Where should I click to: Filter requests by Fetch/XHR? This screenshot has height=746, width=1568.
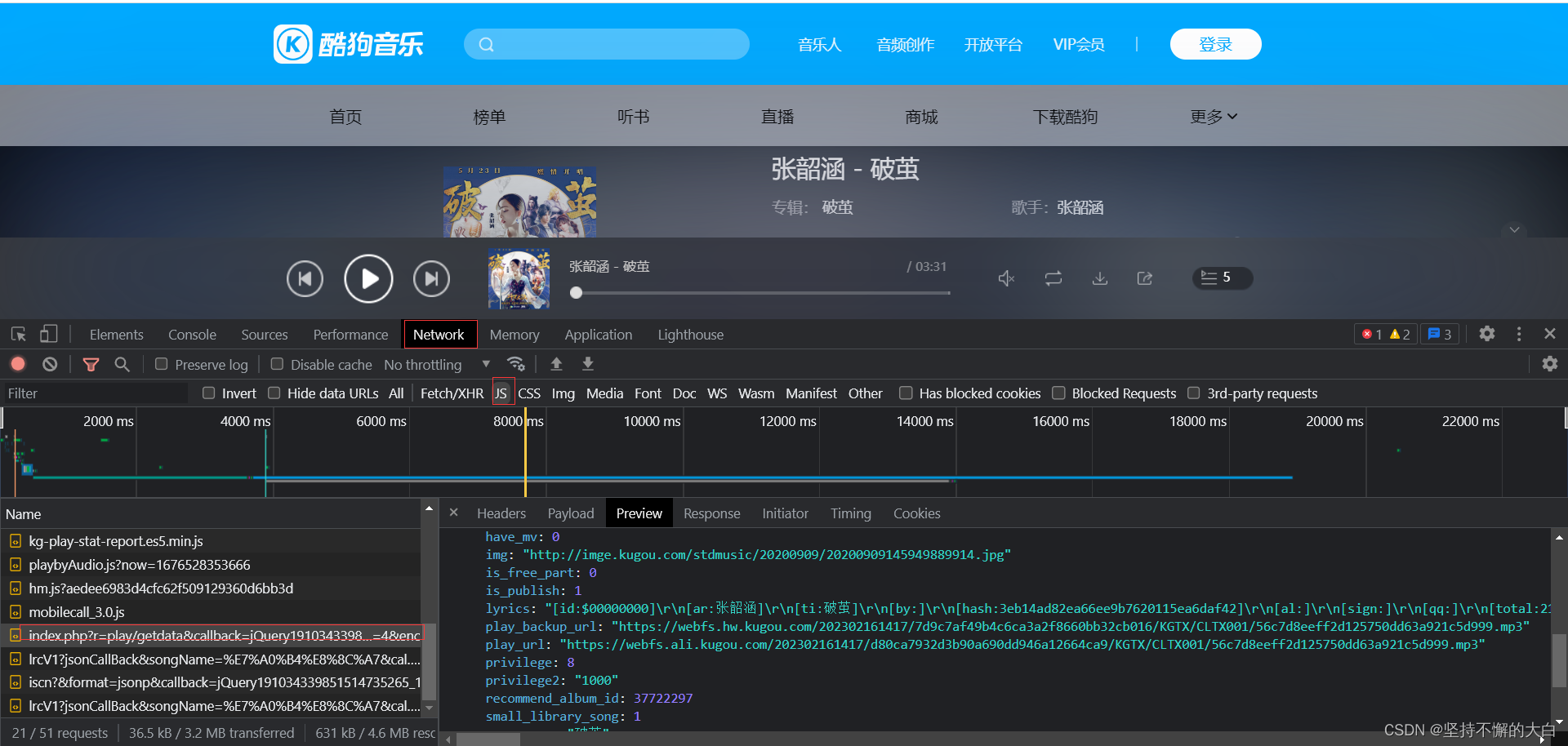pos(452,393)
